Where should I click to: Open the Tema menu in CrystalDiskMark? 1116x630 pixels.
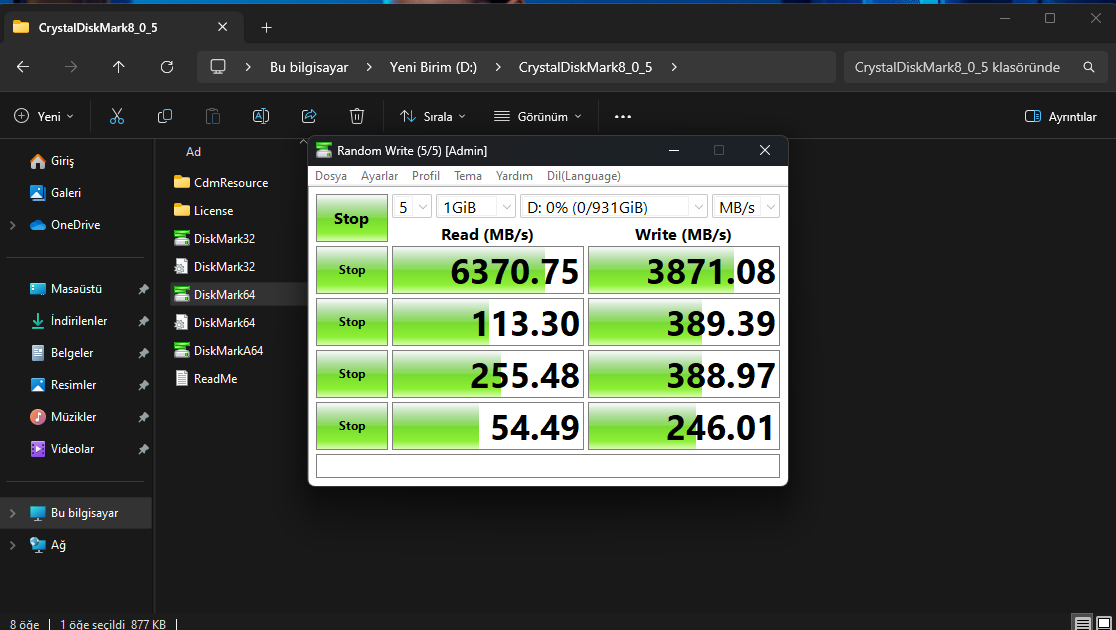(x=468, y=176)
